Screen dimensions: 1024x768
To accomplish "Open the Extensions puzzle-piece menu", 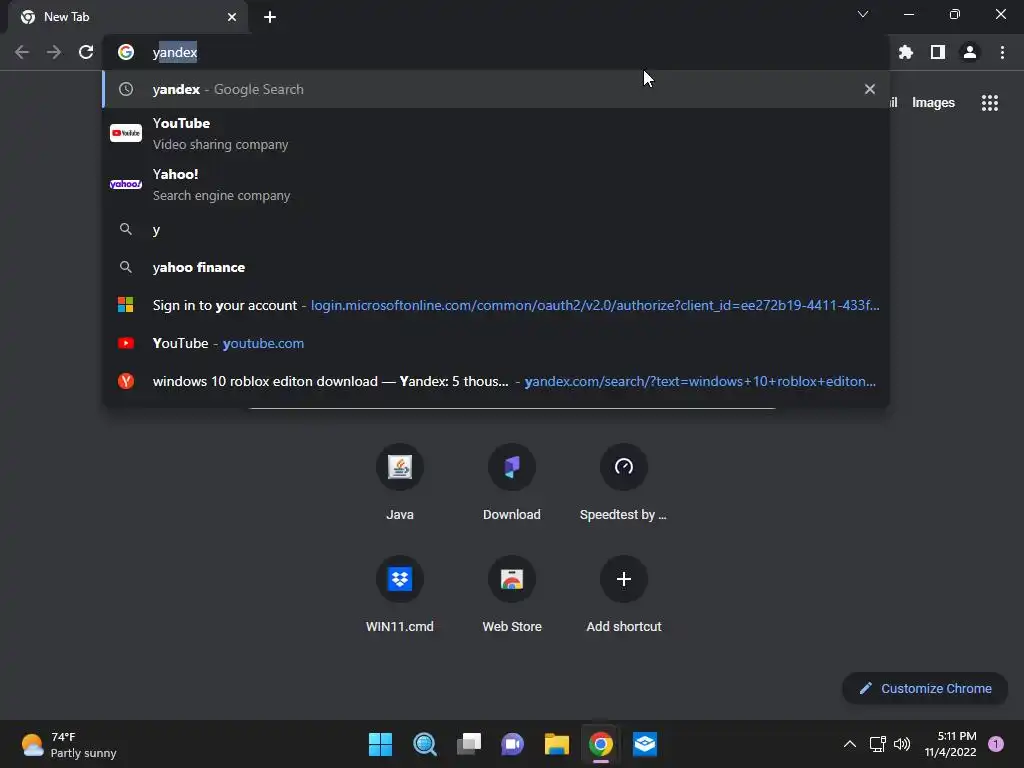I will (906, 52).
